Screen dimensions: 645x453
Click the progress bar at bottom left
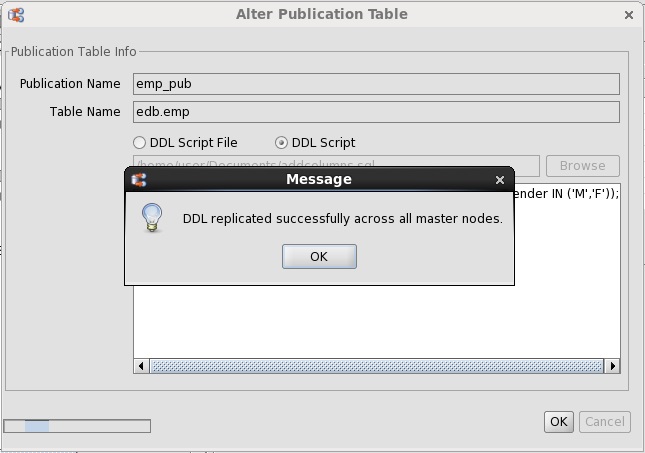pos(77,426)
